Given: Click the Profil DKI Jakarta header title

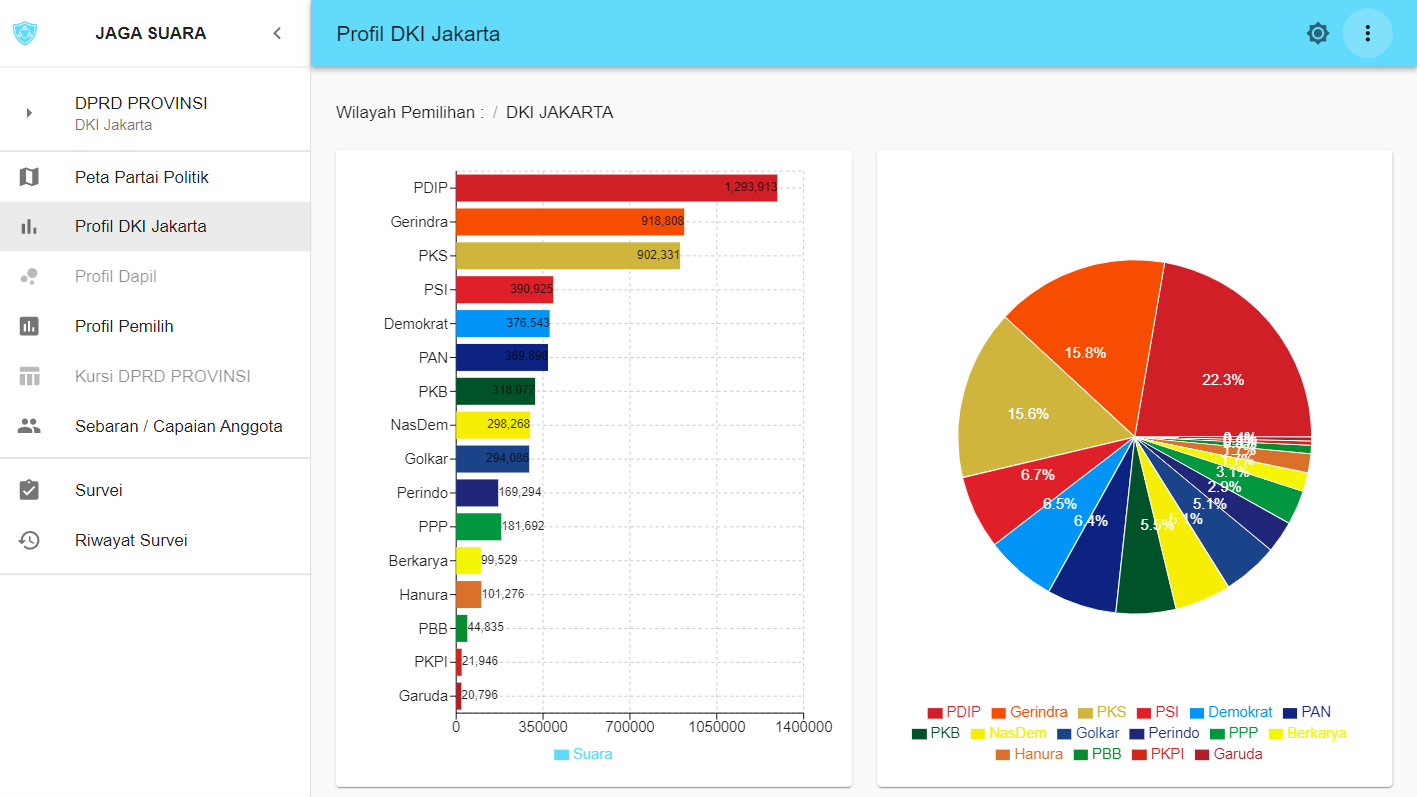Looking at the screenshot, I should pos(418,34).
